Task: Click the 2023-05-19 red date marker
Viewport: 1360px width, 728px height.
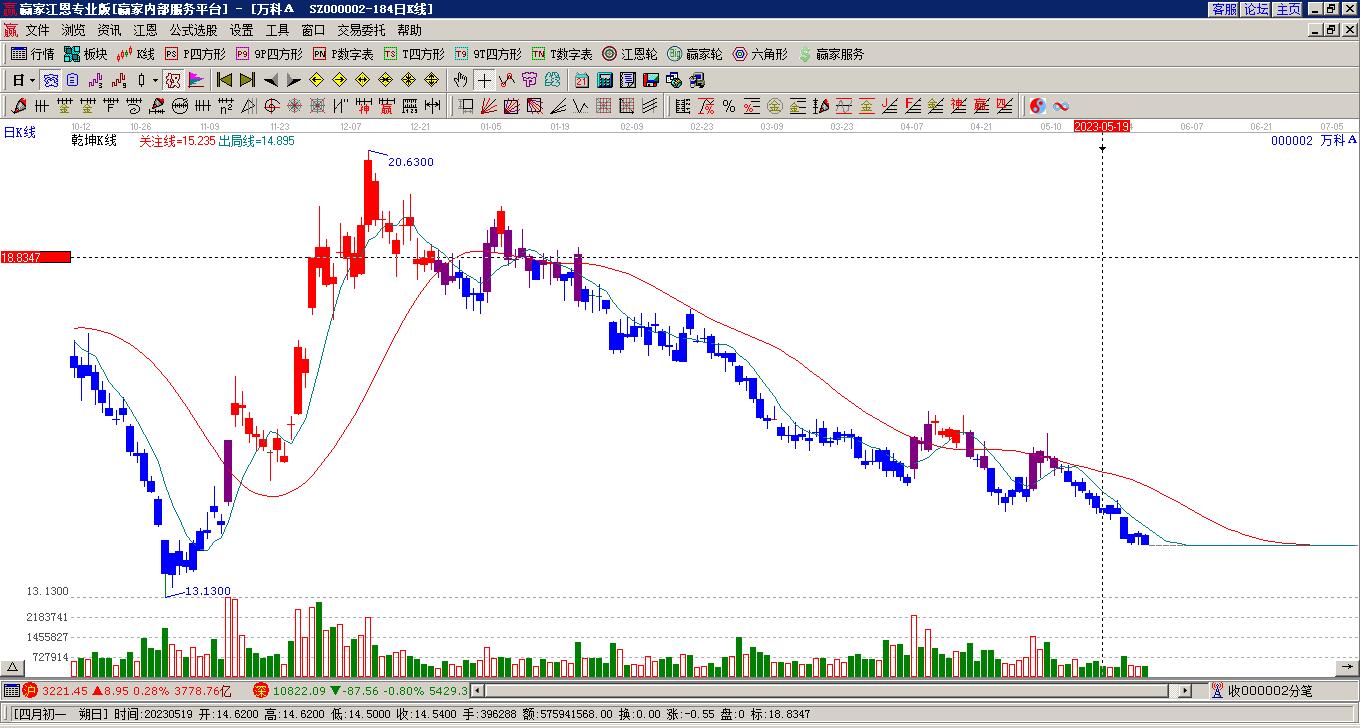Action: pyautogui.click(x=1102, y=126)
